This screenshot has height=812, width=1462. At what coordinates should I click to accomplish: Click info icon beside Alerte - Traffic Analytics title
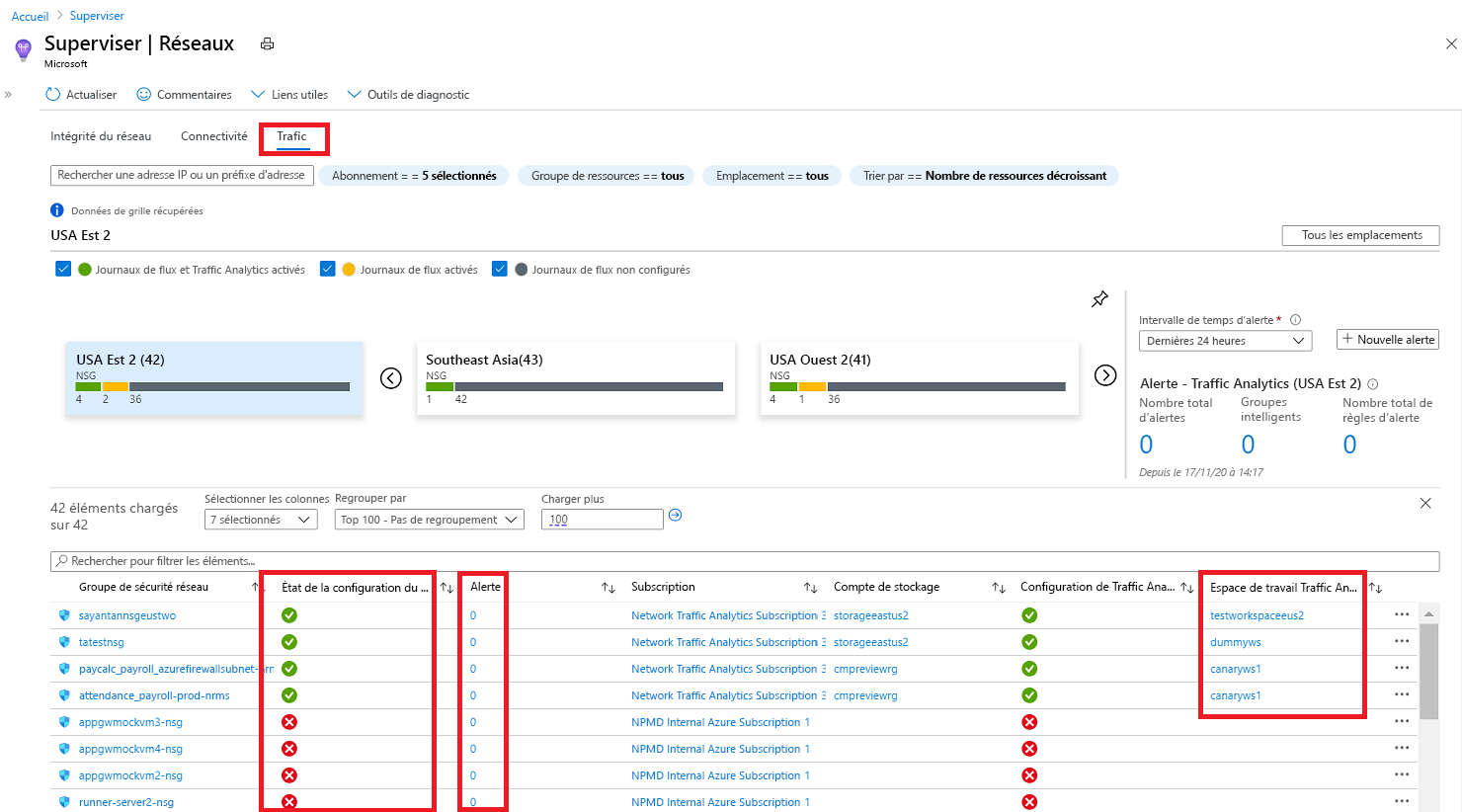1373,384
